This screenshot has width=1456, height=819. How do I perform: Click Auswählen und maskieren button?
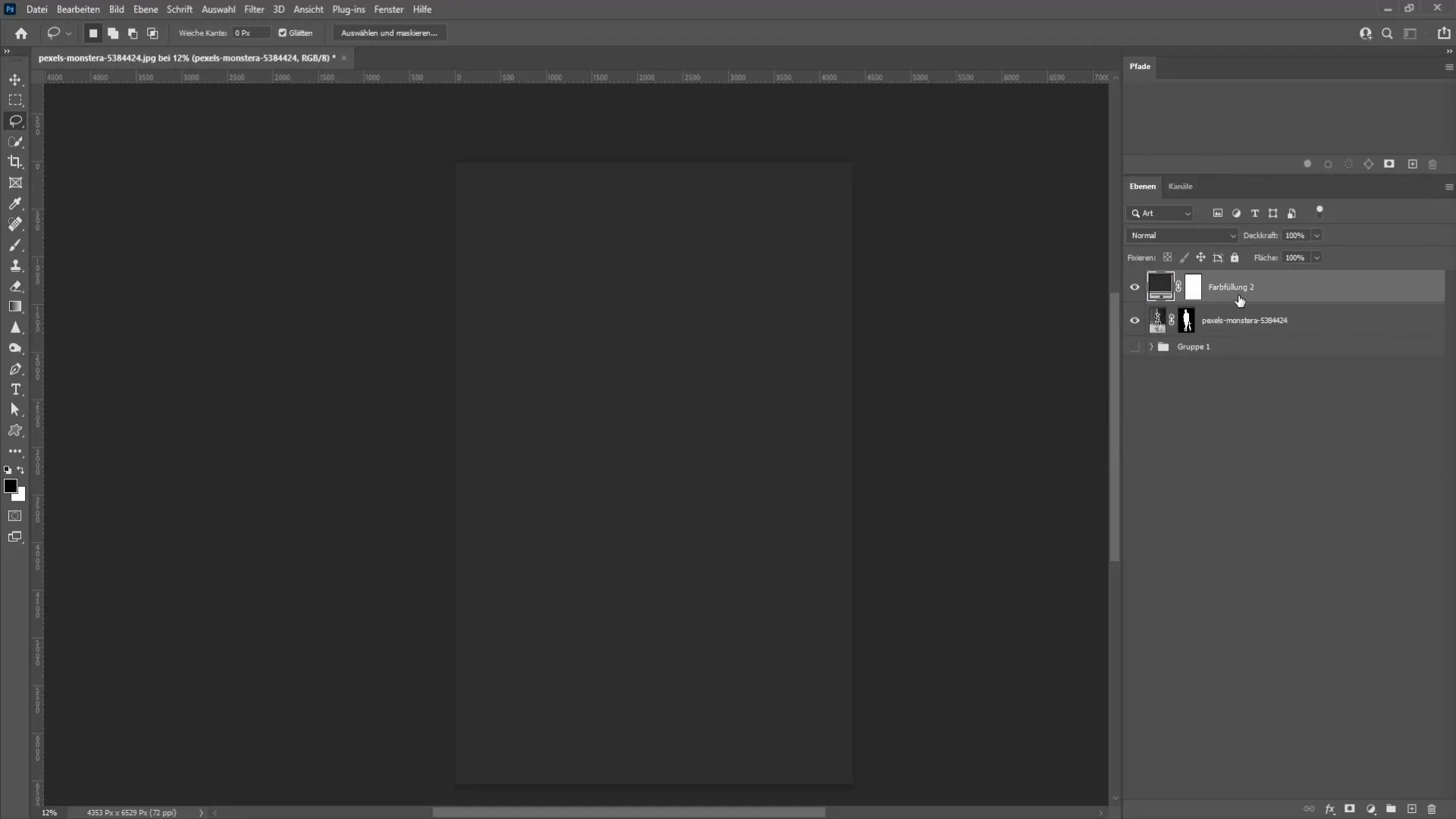click(x=389, y=32)
